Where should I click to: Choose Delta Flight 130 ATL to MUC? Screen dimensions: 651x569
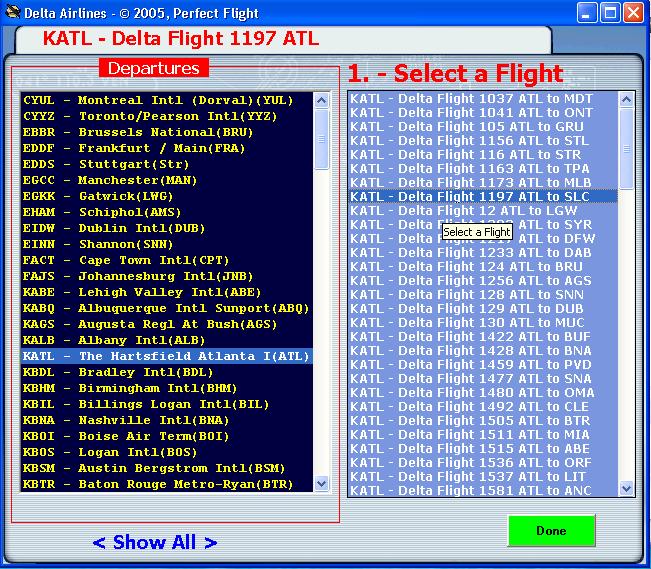(483, 323)
